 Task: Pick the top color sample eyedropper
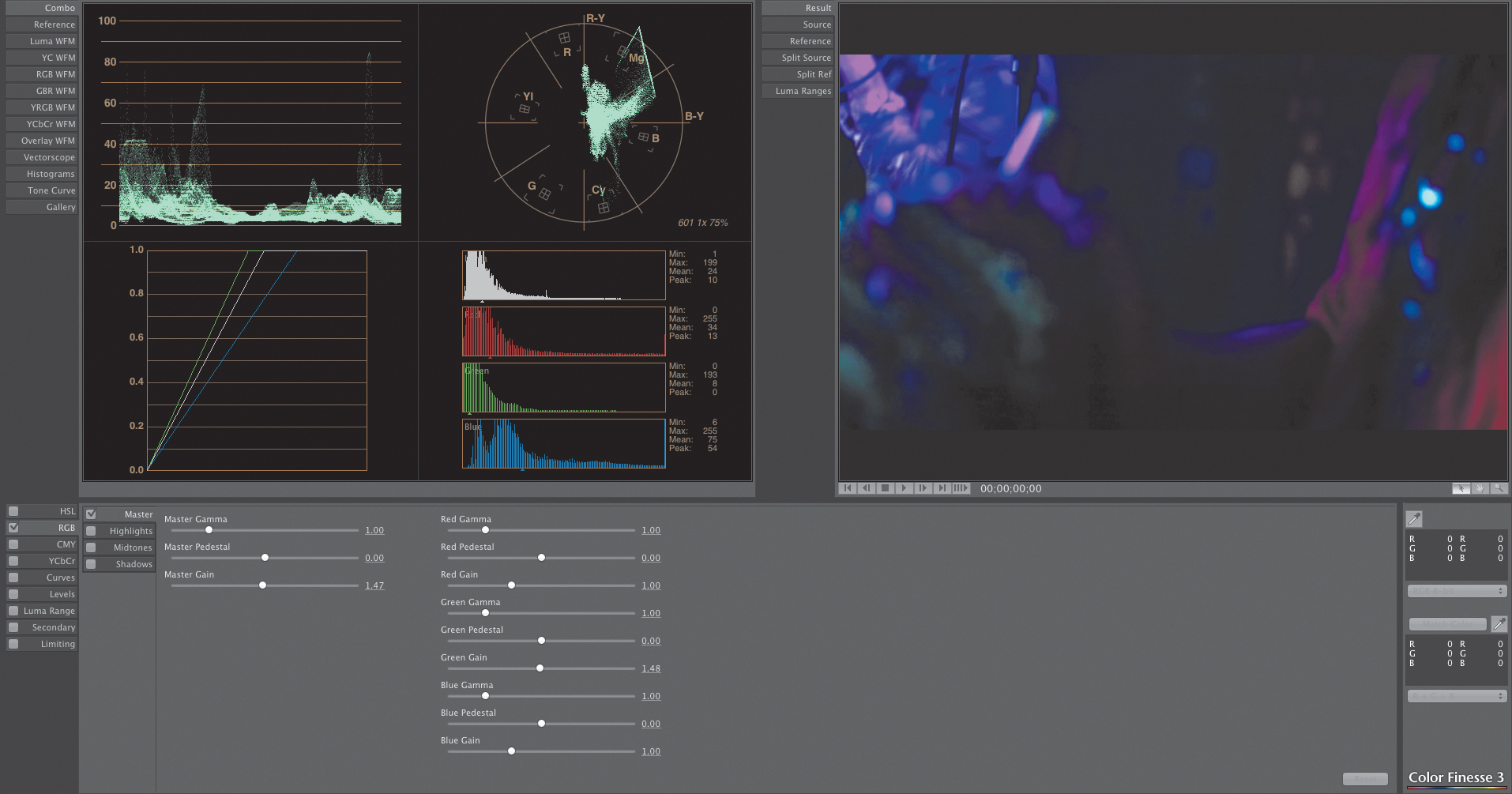click(x=1414, y=518)
